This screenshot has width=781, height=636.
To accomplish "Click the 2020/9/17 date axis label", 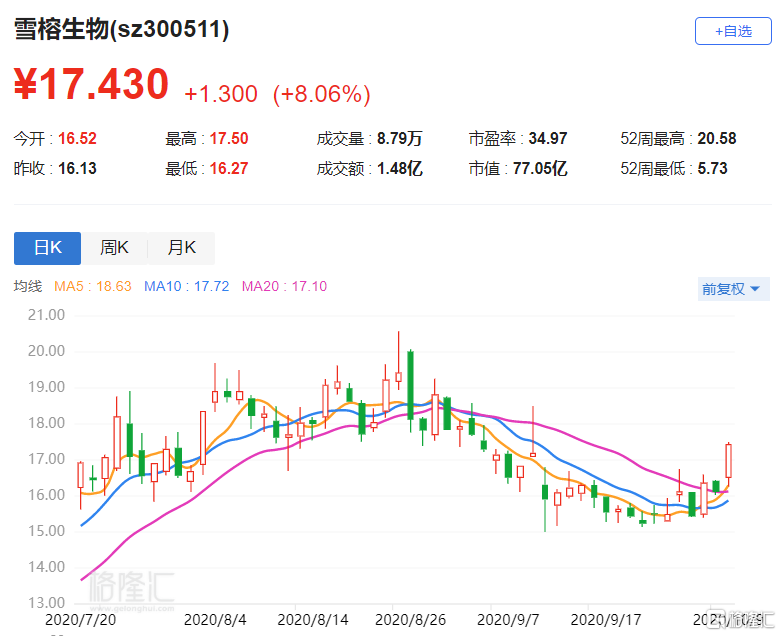I will pos(606,620).
